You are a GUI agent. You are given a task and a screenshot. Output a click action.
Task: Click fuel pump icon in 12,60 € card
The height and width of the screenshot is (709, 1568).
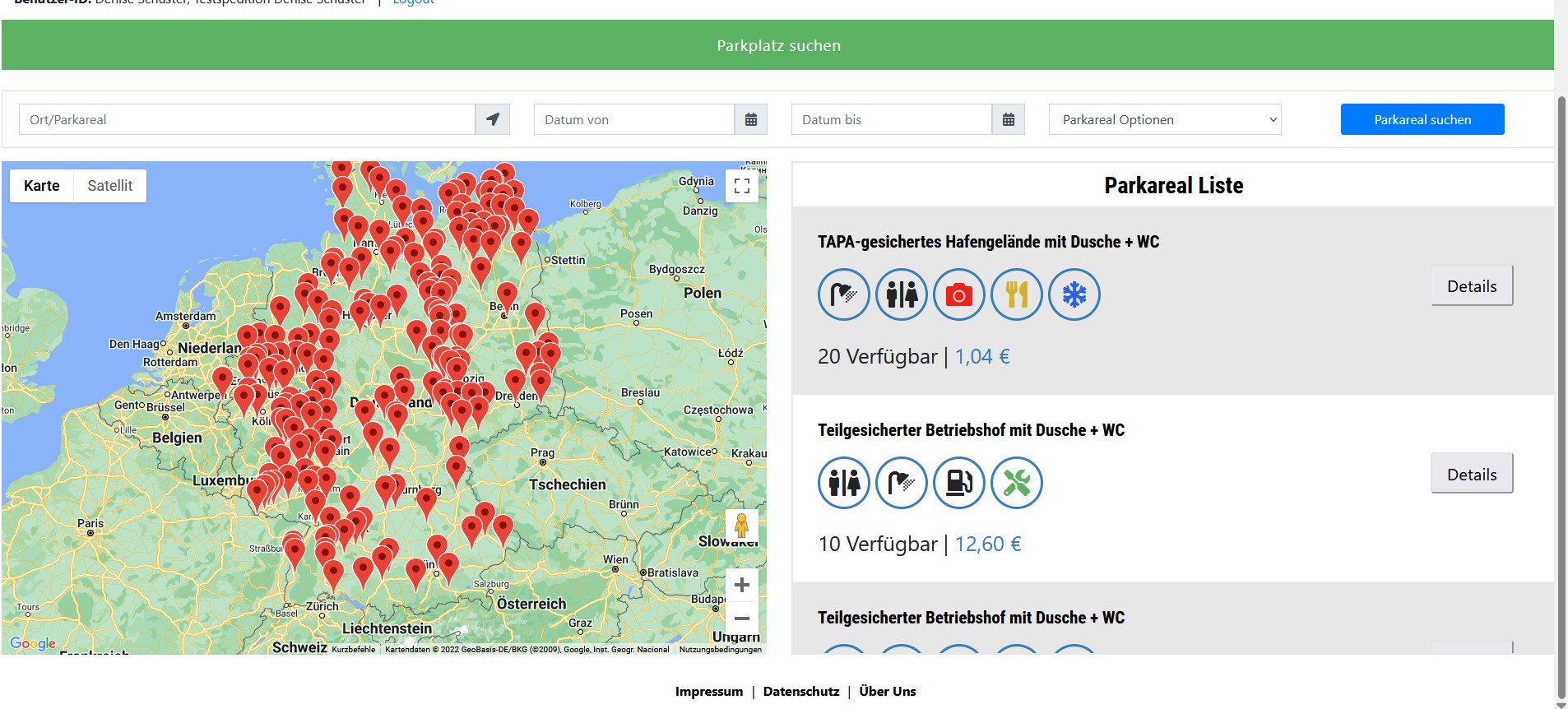point(959,483)
